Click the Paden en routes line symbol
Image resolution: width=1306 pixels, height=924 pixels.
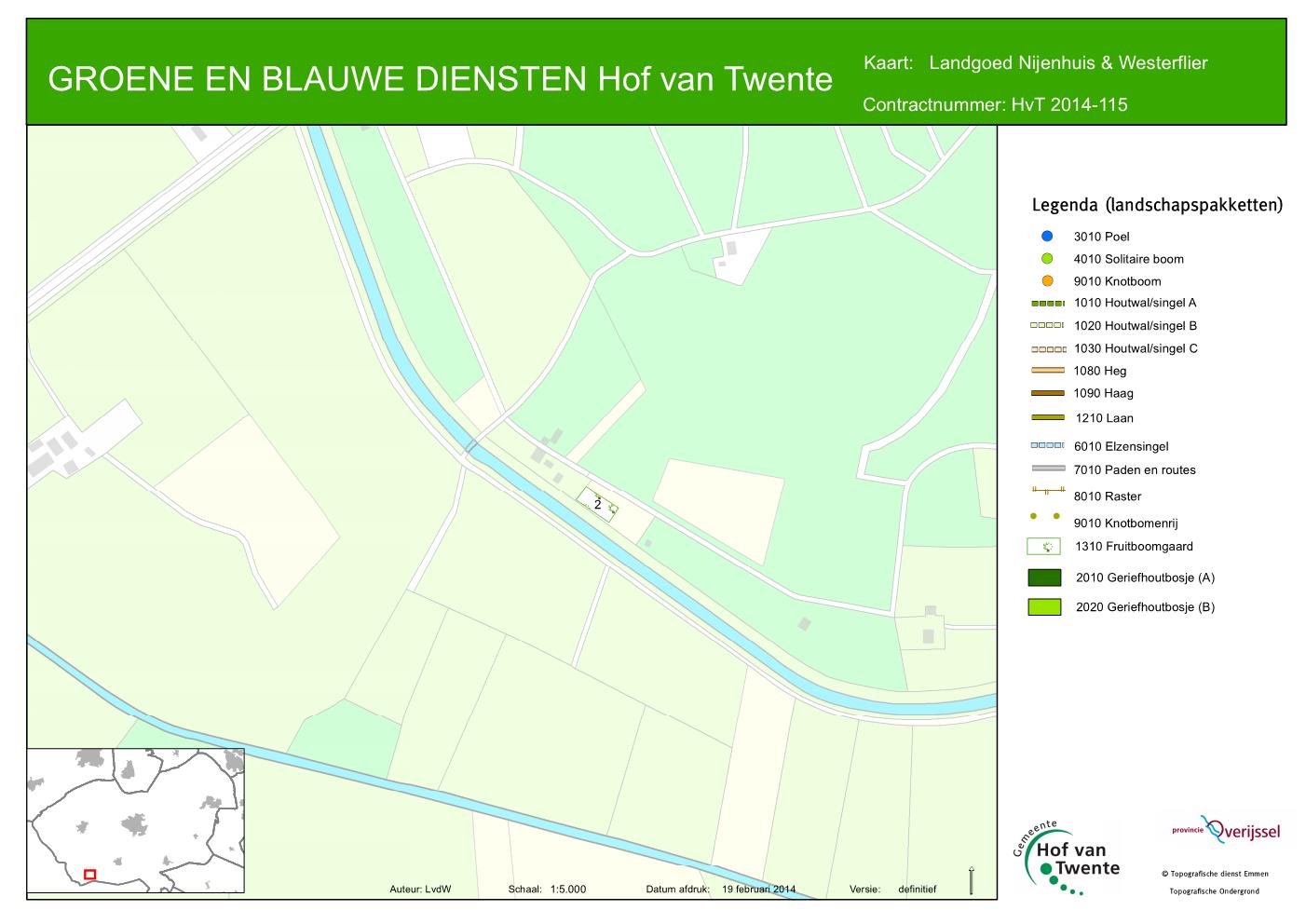pos(1047,469)
